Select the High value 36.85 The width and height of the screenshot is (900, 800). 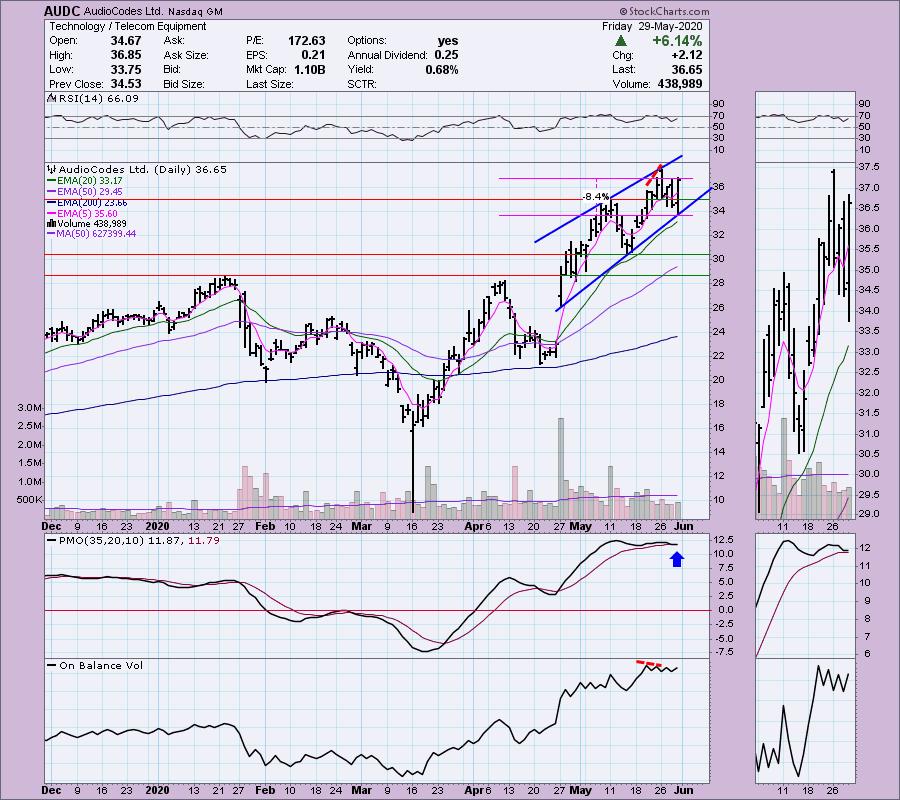click(x=126, y=55)
